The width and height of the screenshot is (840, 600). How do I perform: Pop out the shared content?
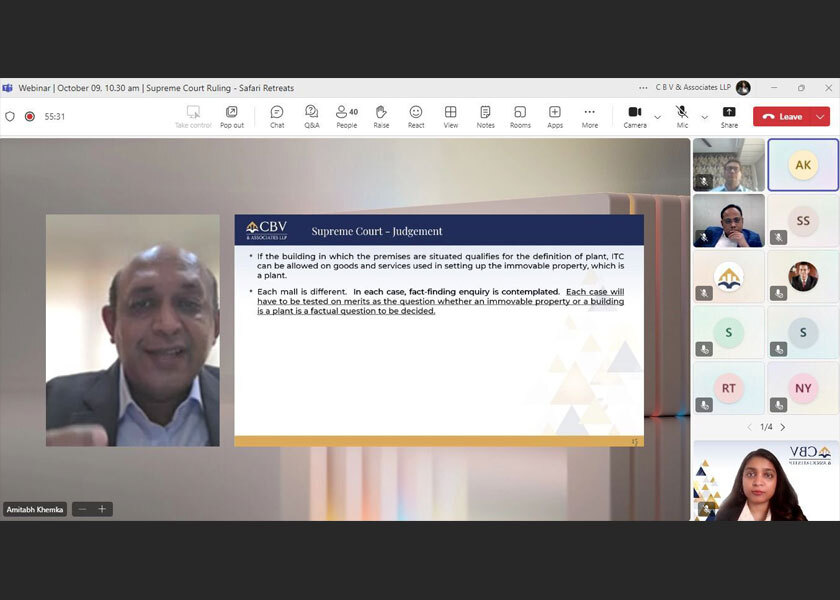pyautogui.click(x=232, y=116)
